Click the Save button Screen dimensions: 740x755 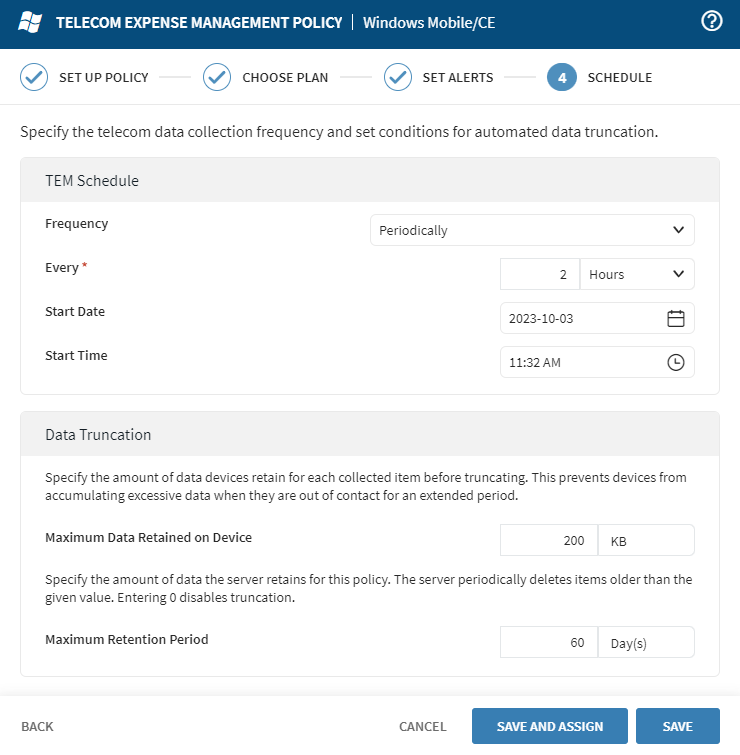(x=677, y=726)
